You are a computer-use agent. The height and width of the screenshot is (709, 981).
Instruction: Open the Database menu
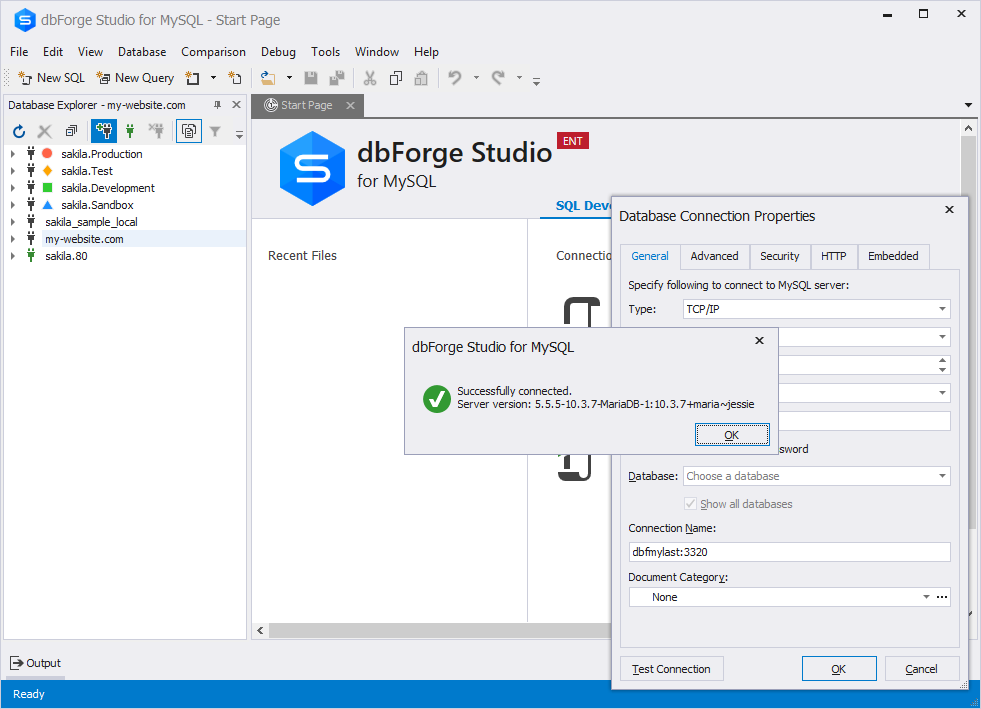click(x=142, y=52)
